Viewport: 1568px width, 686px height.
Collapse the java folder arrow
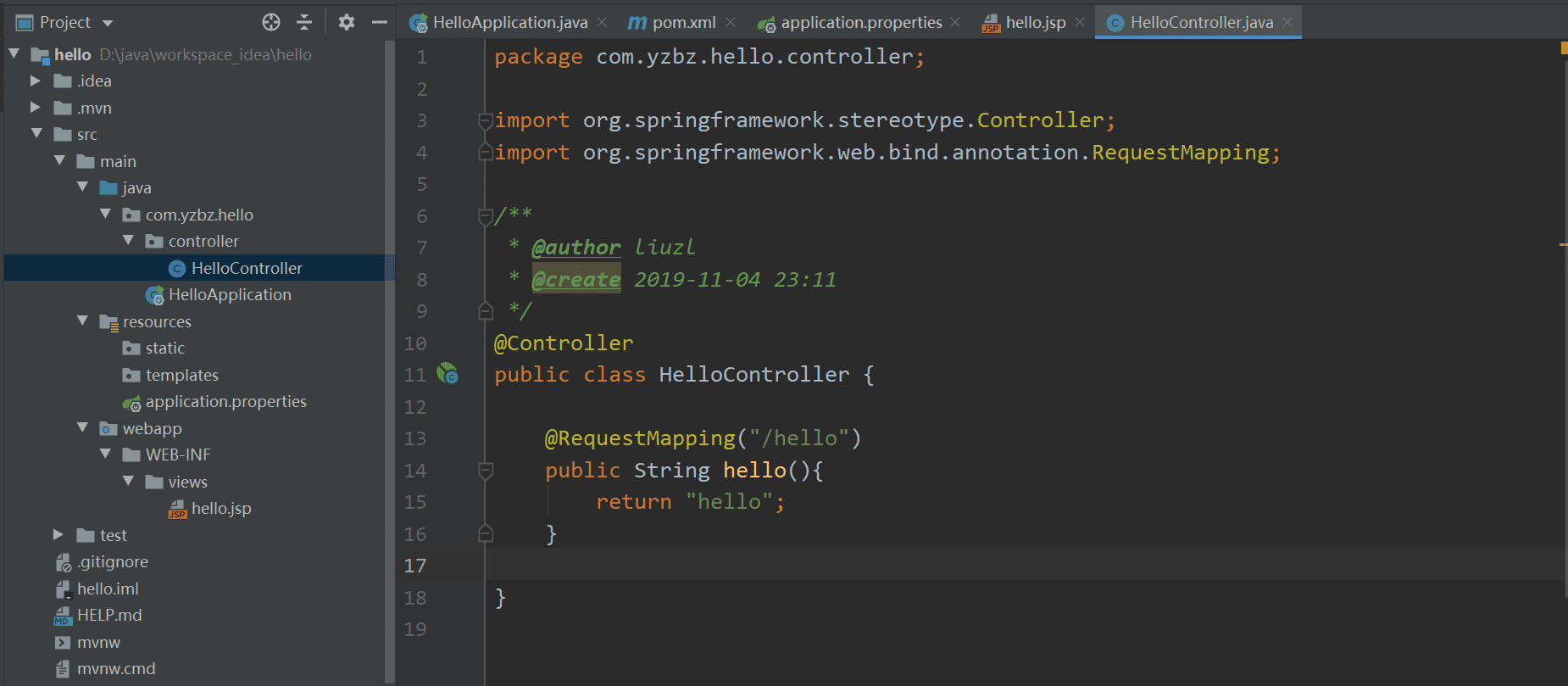pyautogui.click(x=82, y=187)
